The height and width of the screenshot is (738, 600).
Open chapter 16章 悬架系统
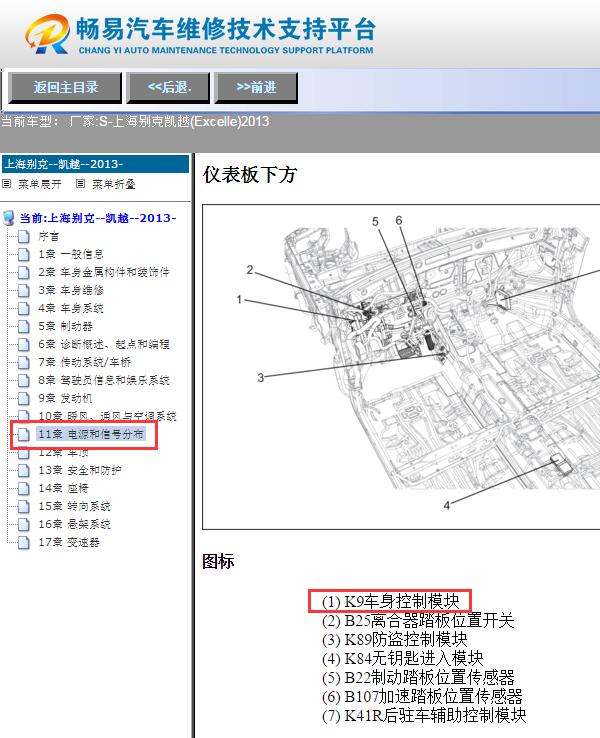74,524
